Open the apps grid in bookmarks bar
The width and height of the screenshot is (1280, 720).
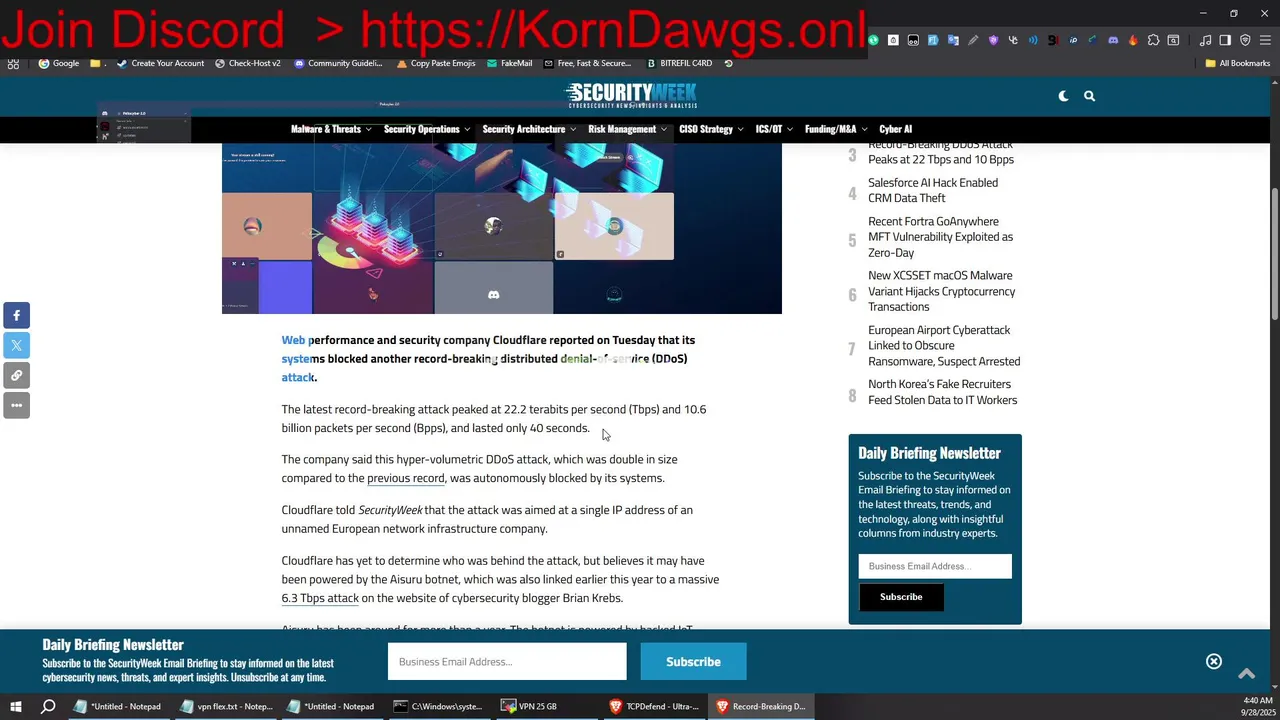tap(13, 63)
